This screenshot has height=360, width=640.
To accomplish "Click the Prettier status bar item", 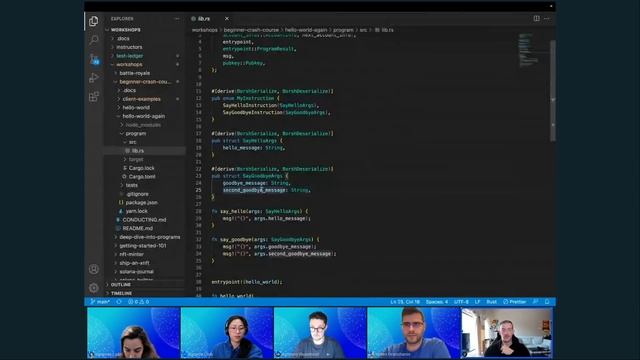I will [x=514, y=302].
